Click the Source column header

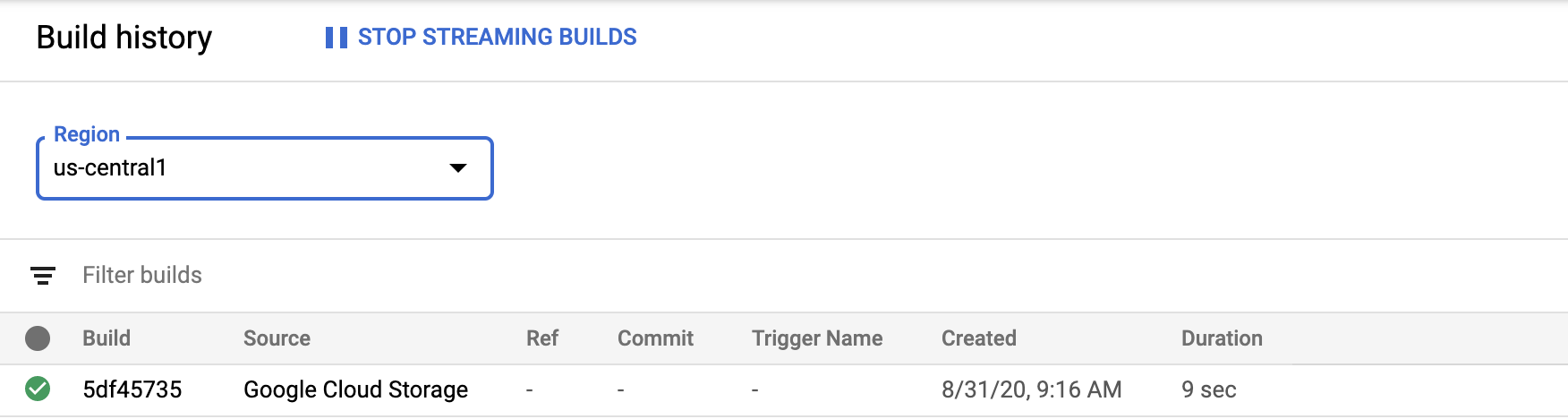(277, 338)
